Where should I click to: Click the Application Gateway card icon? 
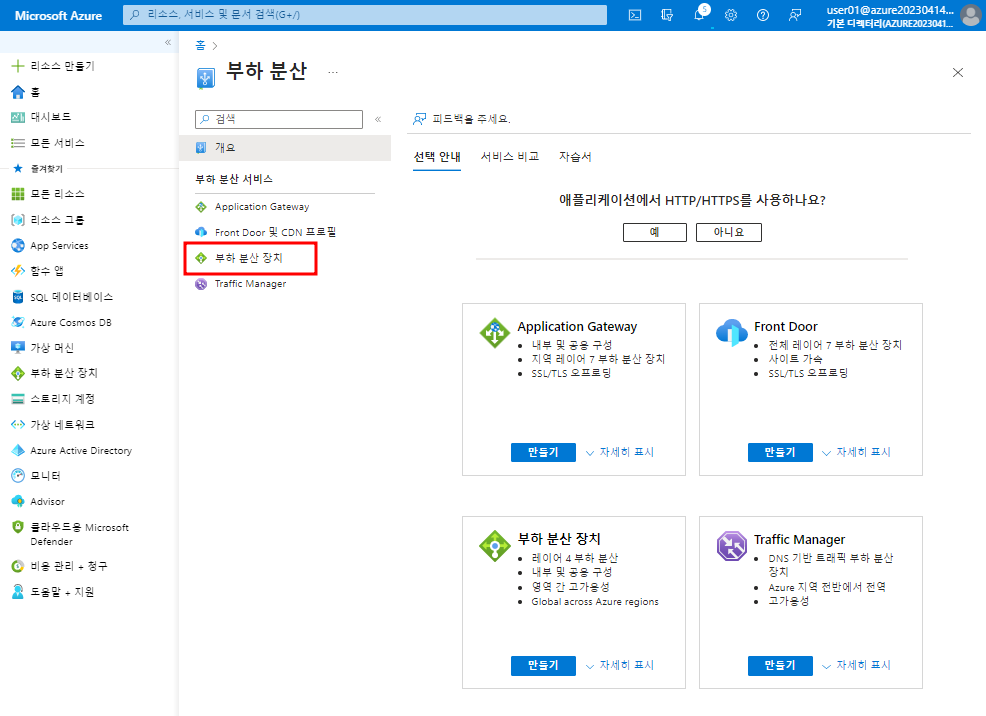(x=495, y=333)
